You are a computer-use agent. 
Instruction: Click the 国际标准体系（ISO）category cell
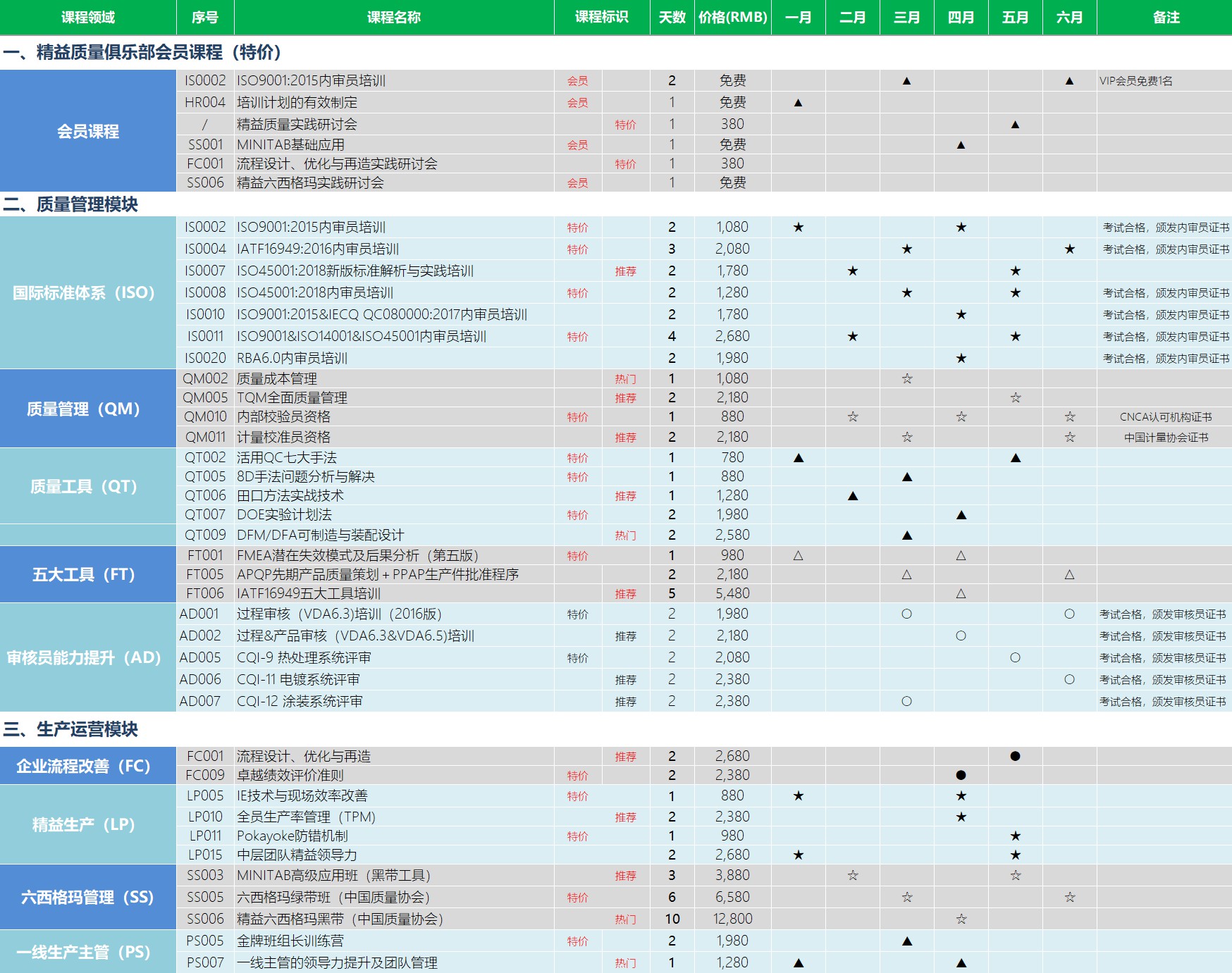pos(87,292)
